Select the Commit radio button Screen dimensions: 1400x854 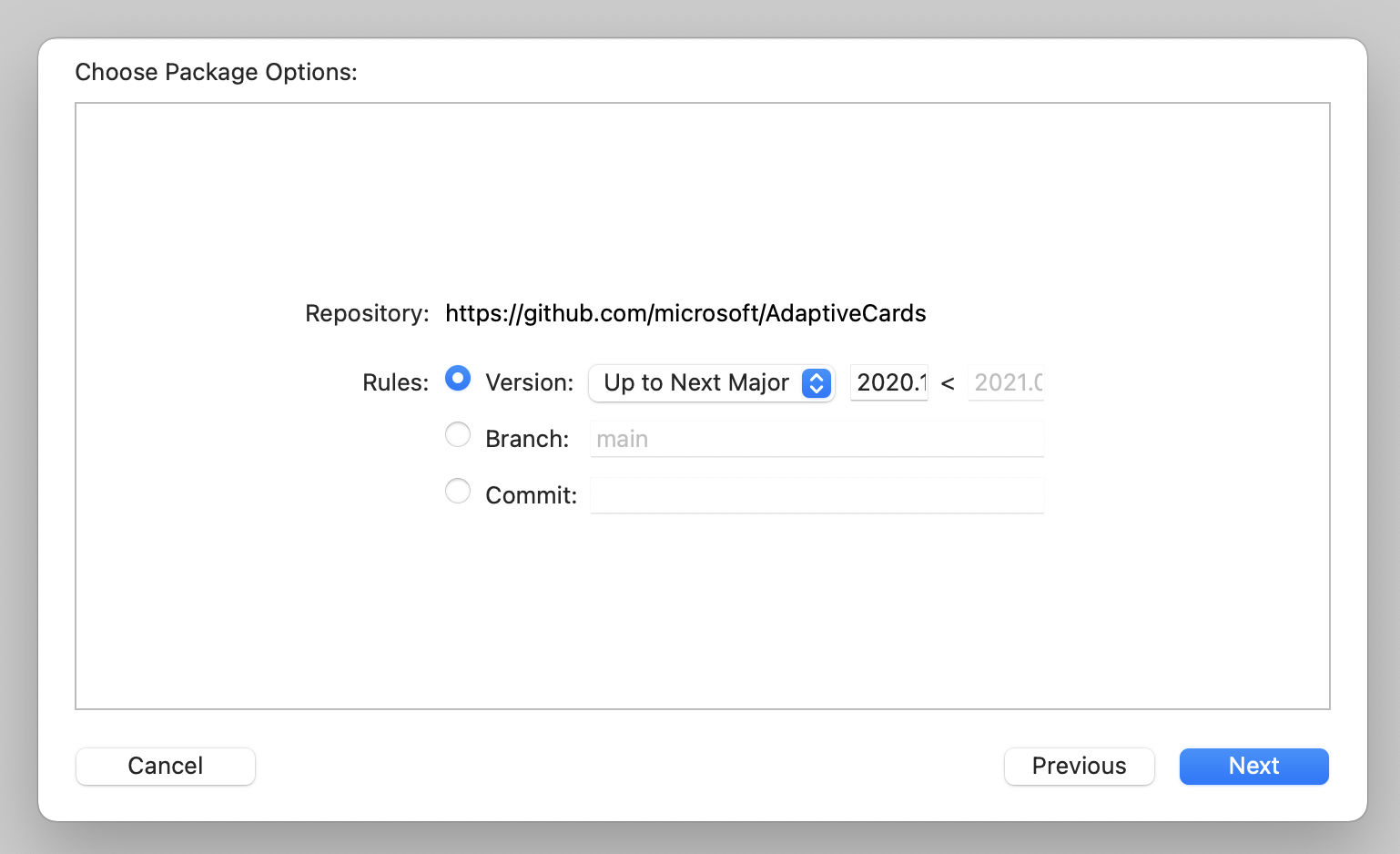coord(458,491)
